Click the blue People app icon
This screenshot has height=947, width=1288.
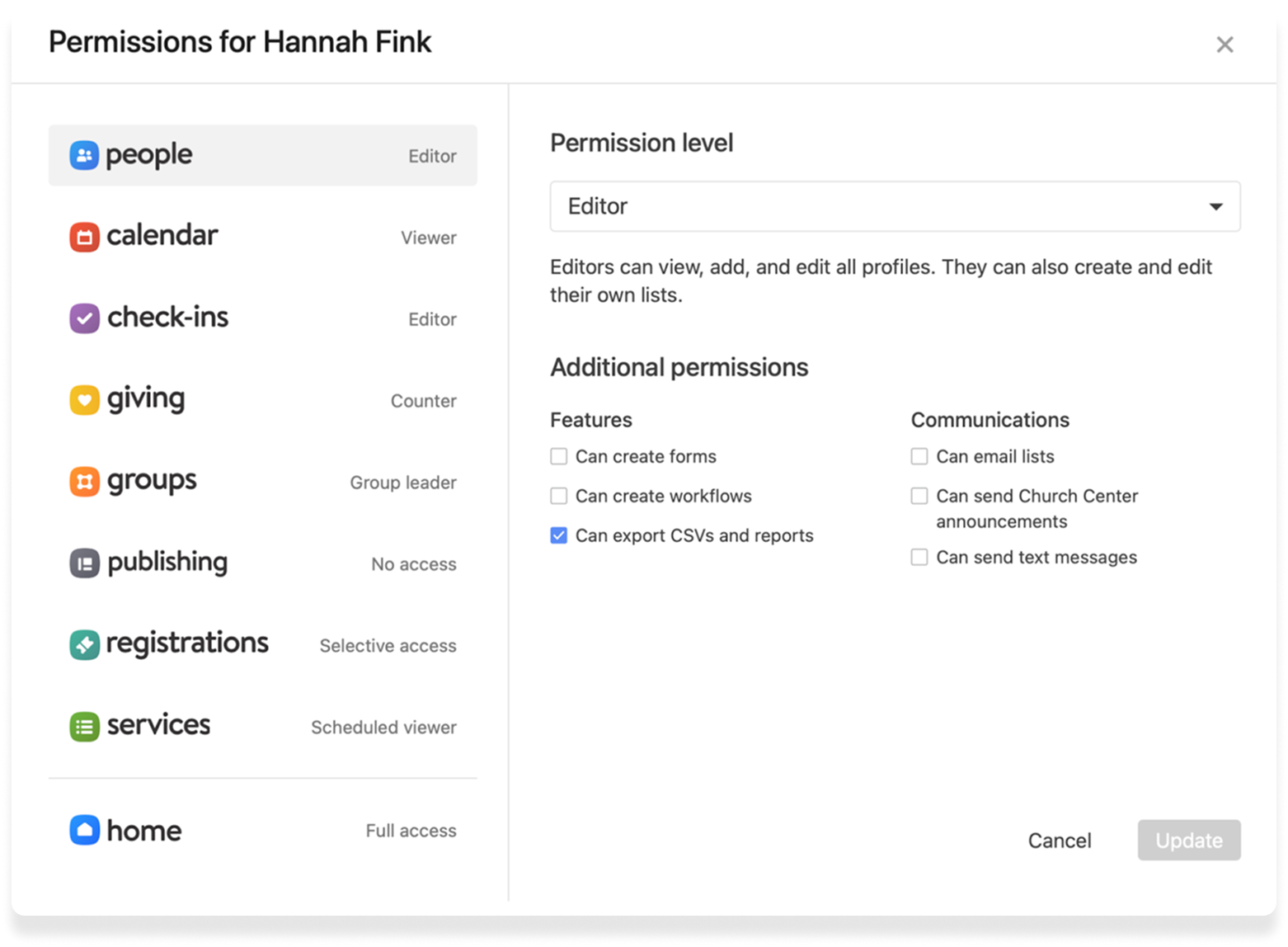84,155
